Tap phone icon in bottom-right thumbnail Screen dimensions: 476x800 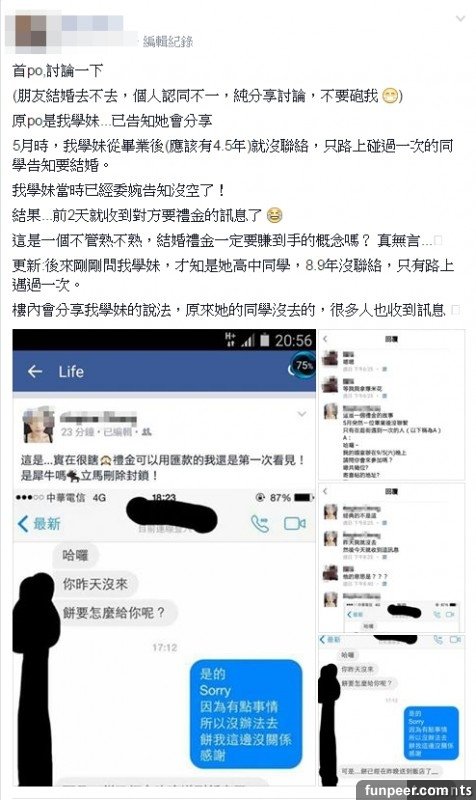tap(438, 639)
